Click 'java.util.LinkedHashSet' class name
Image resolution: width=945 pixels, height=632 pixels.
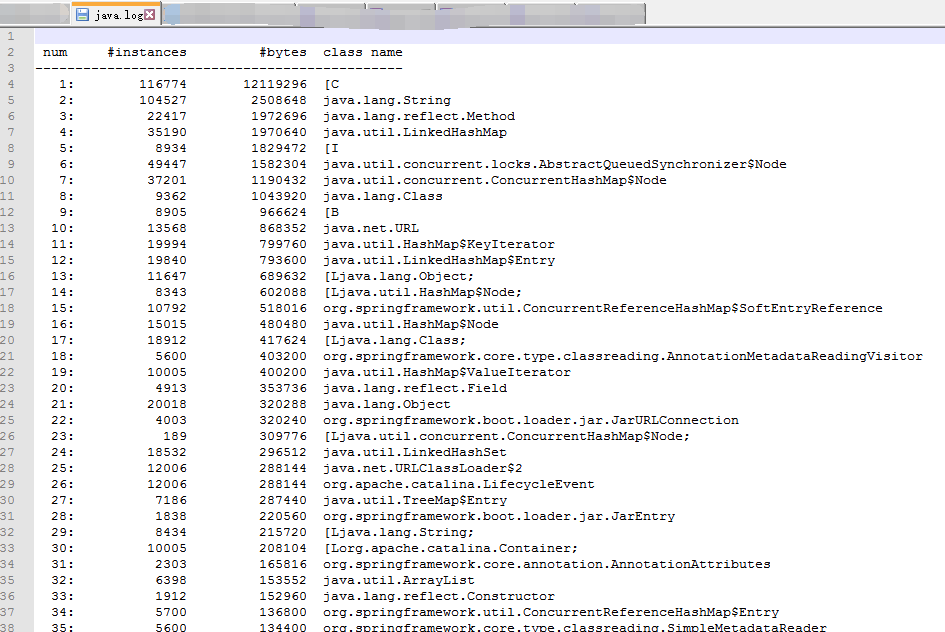(415, 452)
